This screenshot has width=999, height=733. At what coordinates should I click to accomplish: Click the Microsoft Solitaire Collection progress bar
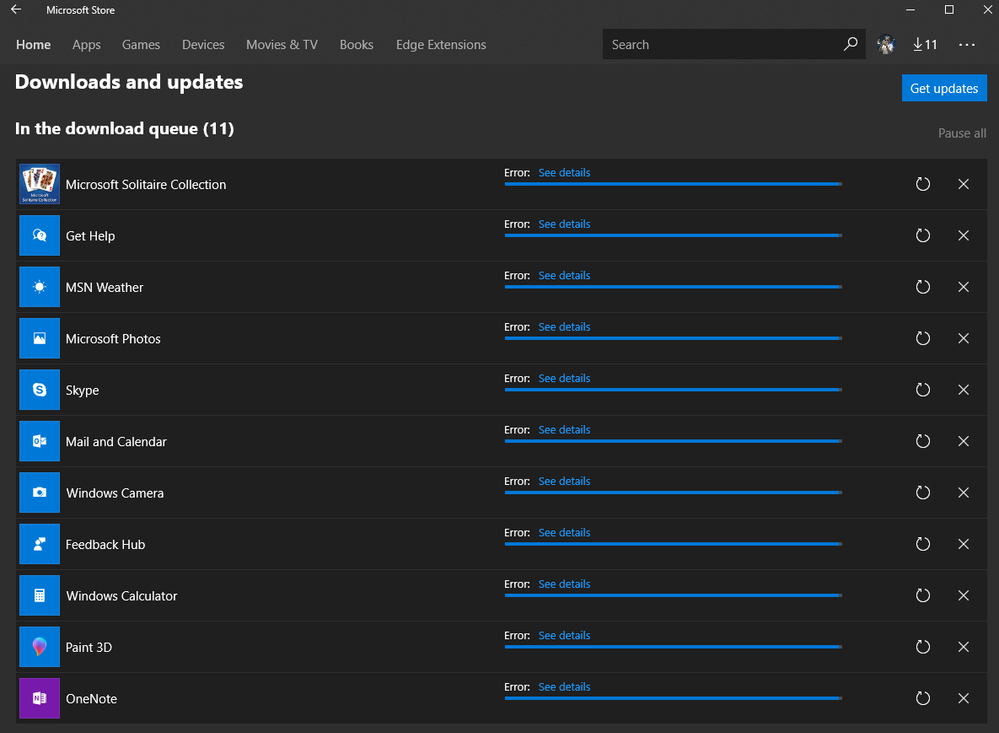[673, 184]
